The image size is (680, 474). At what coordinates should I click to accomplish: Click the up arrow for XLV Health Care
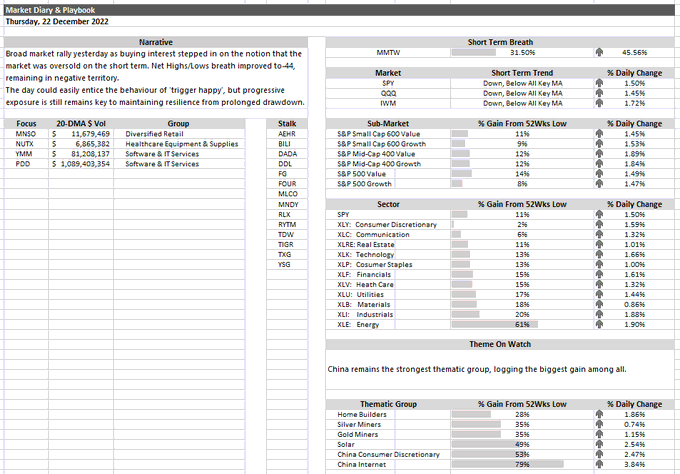(x=599, y=284)
